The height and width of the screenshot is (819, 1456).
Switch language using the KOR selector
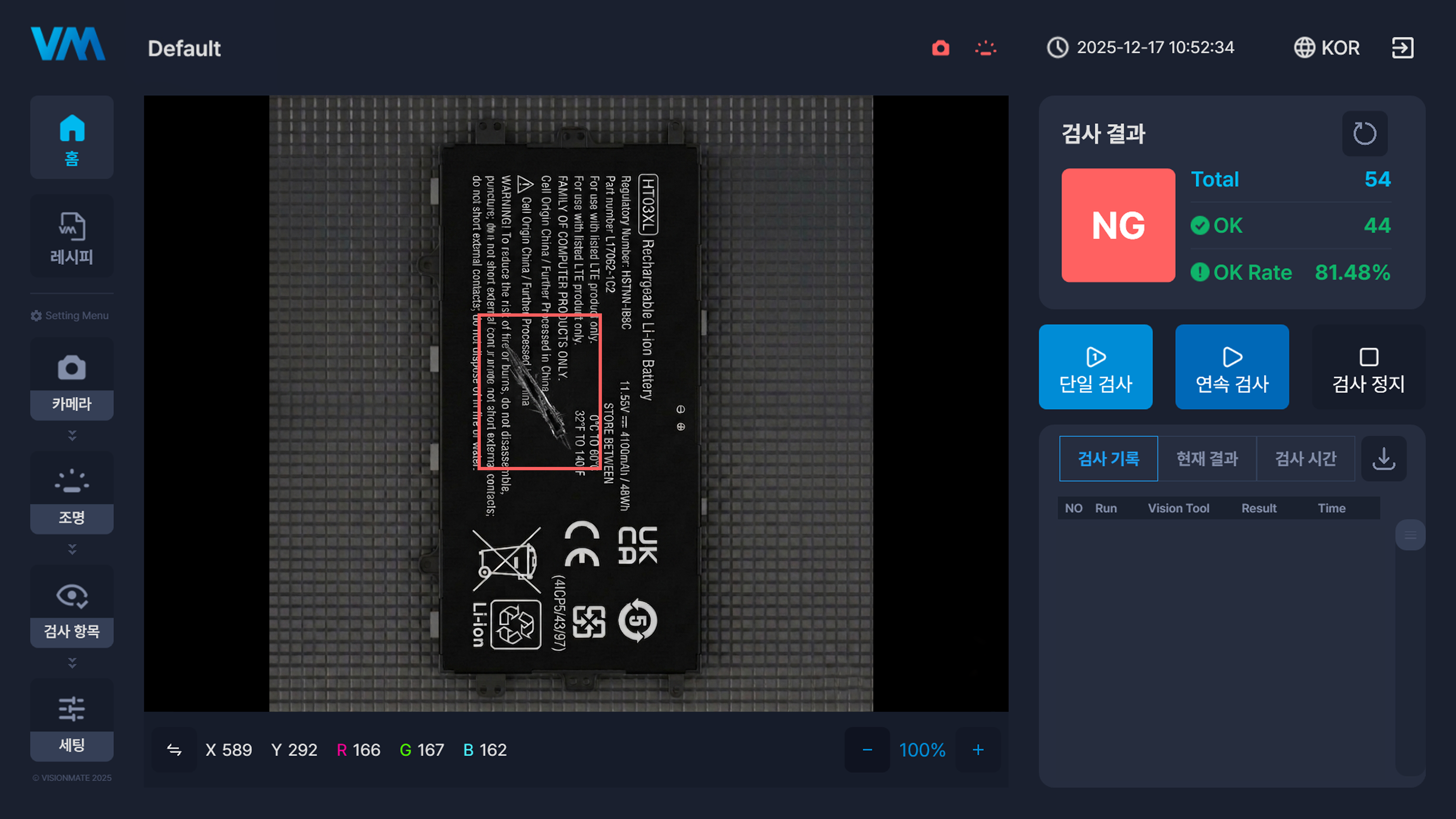pyautogui.click(x=1327, y=48)
